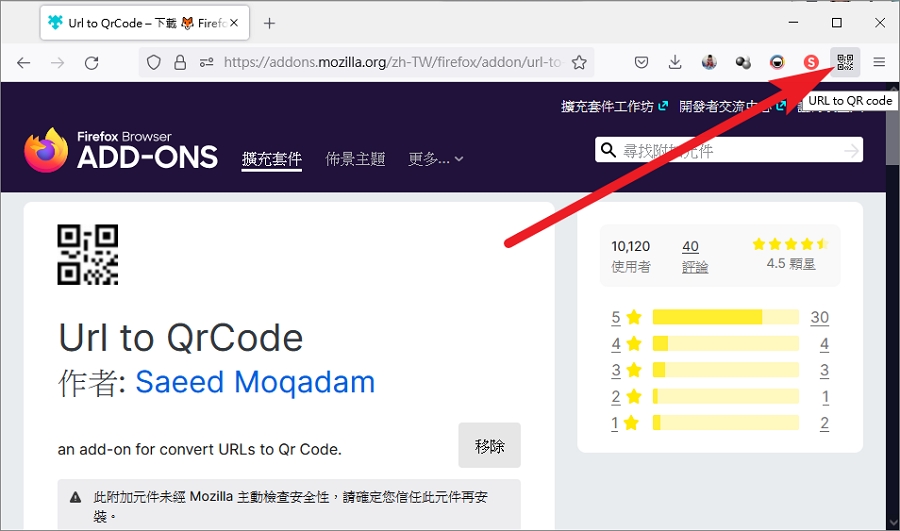Click the 'Url to QrCode' heading text

point(181,337)
